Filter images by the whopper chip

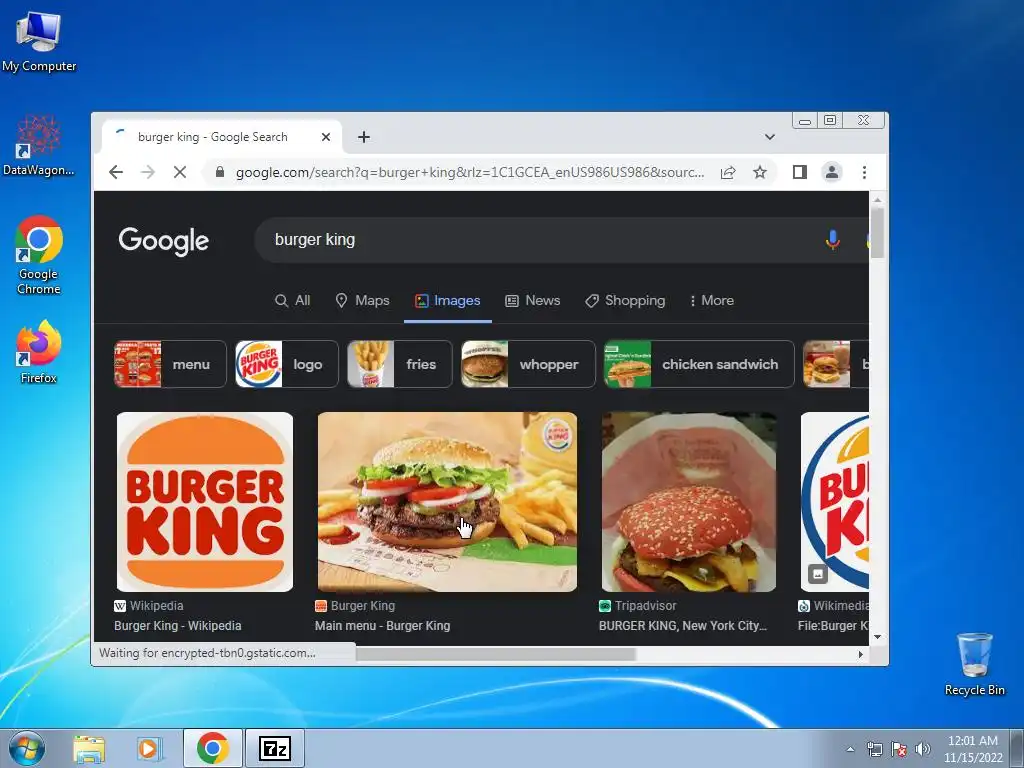coord(528,364)
